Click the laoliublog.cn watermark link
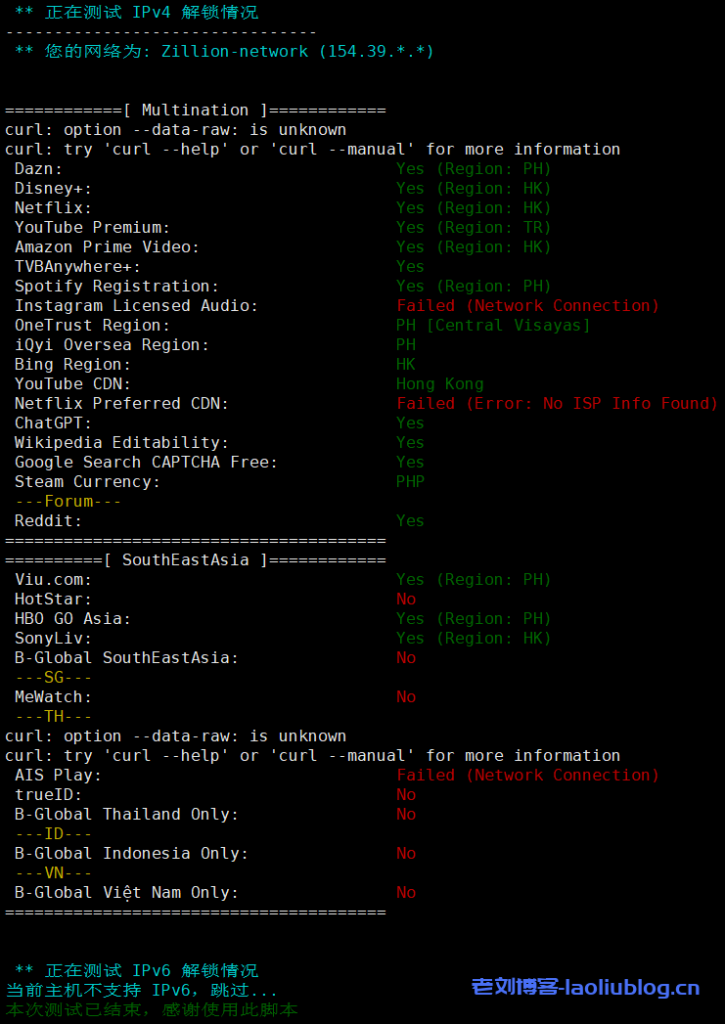Screen dimensions: 725x1024 [585, 988]
